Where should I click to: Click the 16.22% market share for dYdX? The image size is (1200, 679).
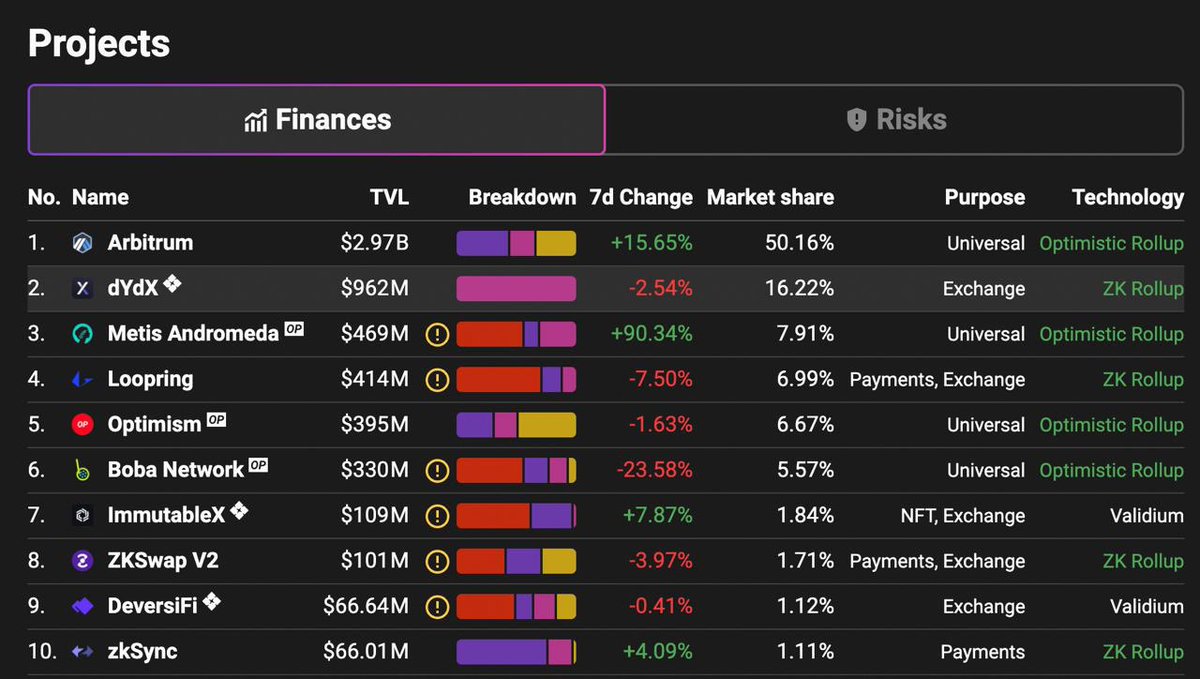798,289
